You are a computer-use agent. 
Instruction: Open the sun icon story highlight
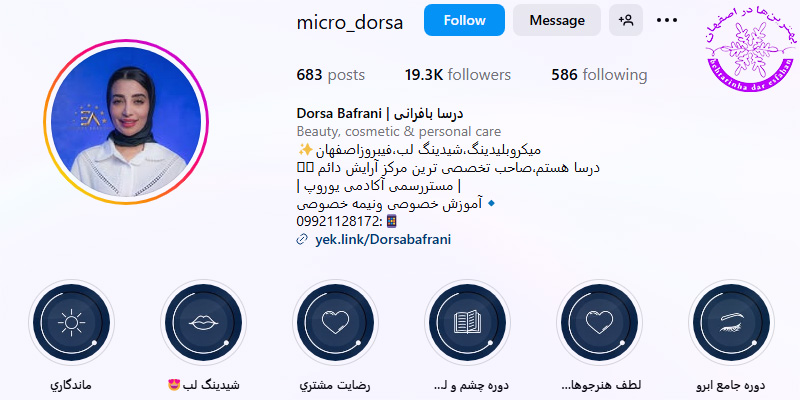pyautogui.click(x=71, y=322)
